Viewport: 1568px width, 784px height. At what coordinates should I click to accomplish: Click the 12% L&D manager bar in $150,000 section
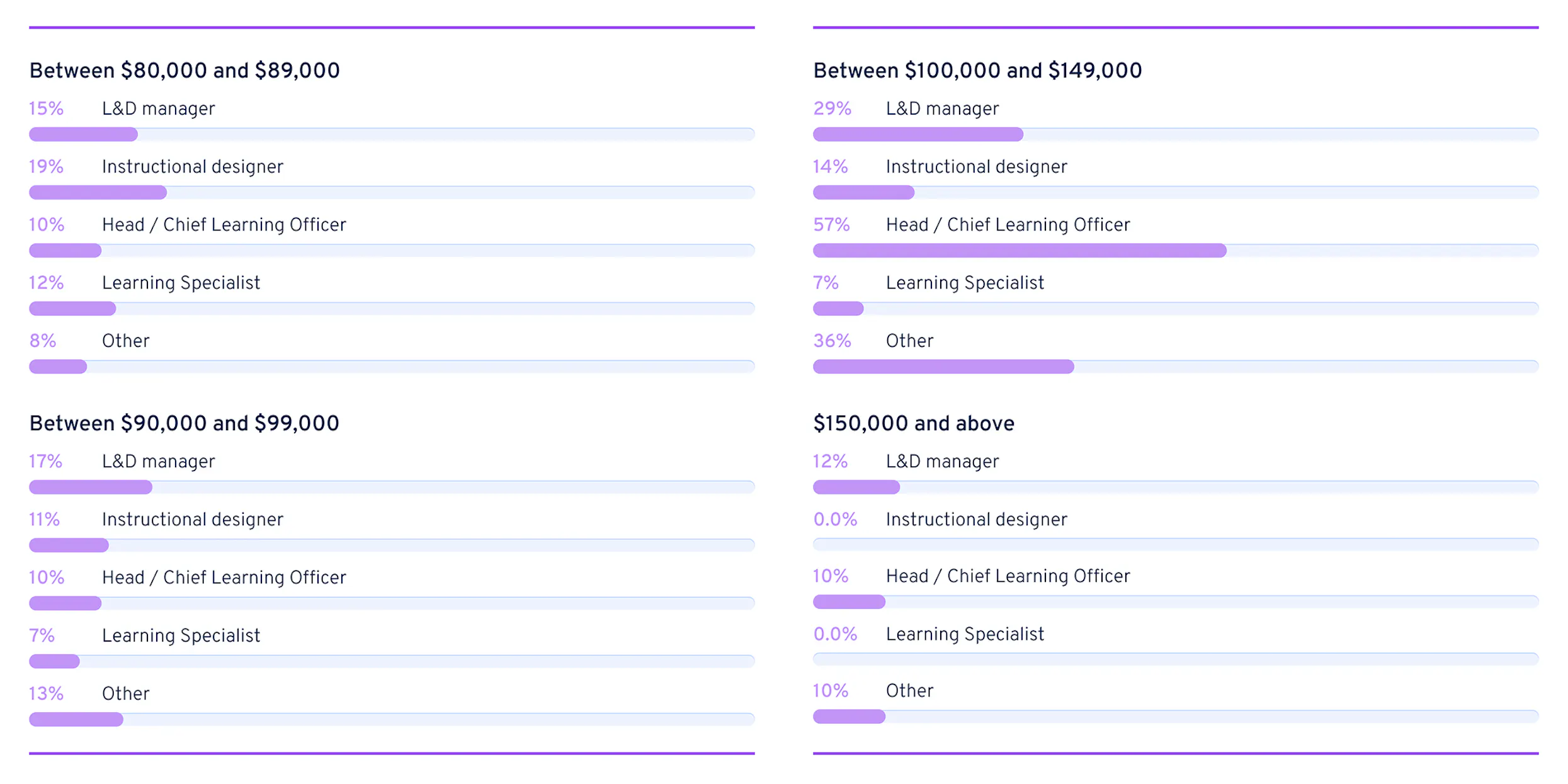tap(1176, 487)
